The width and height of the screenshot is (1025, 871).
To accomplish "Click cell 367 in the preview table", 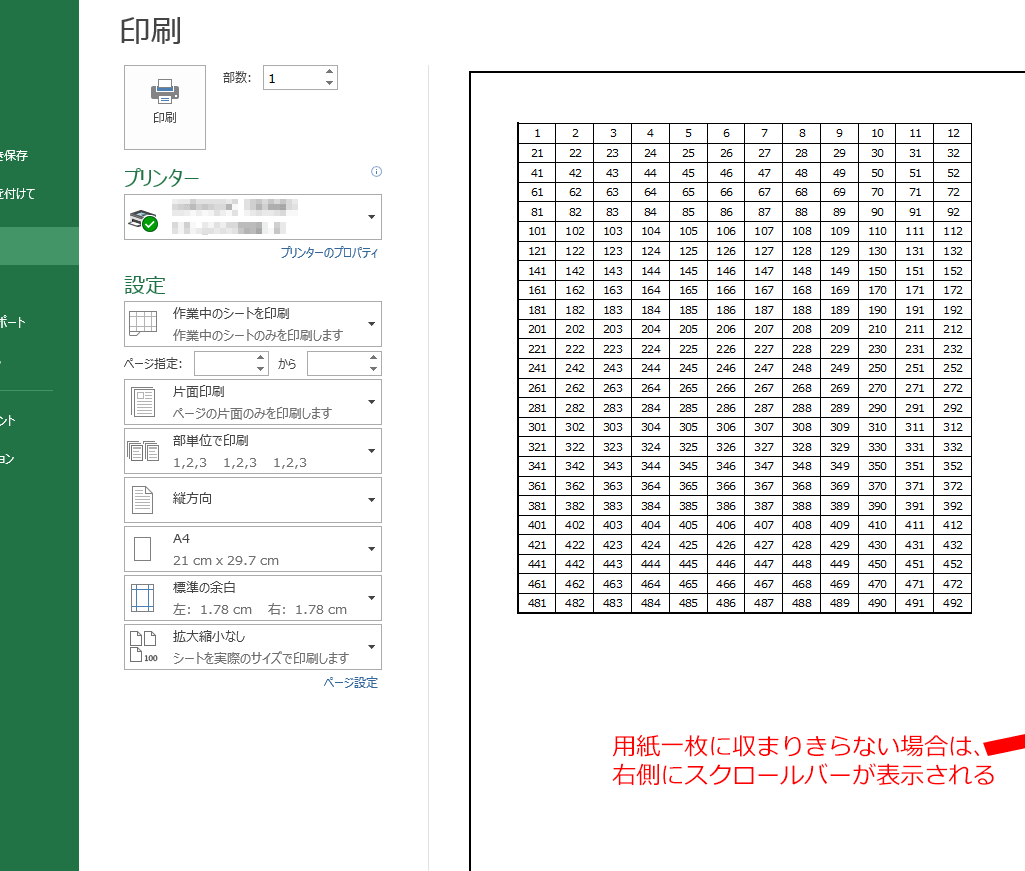I will [764, 486].
